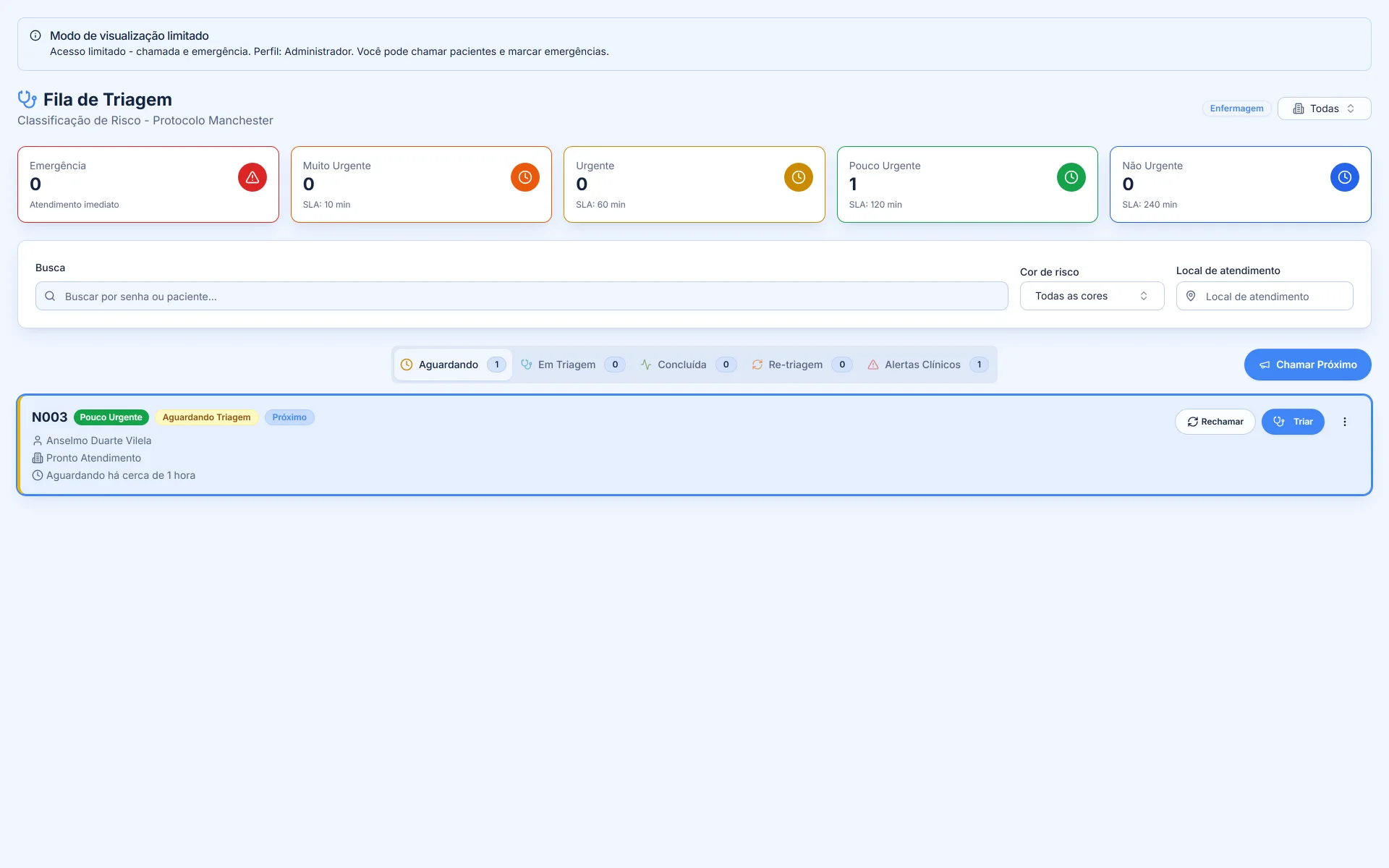This screenshot has width=1389, height=868.
Task: Switch to the Aguardando tab
Action: [453, 365]
